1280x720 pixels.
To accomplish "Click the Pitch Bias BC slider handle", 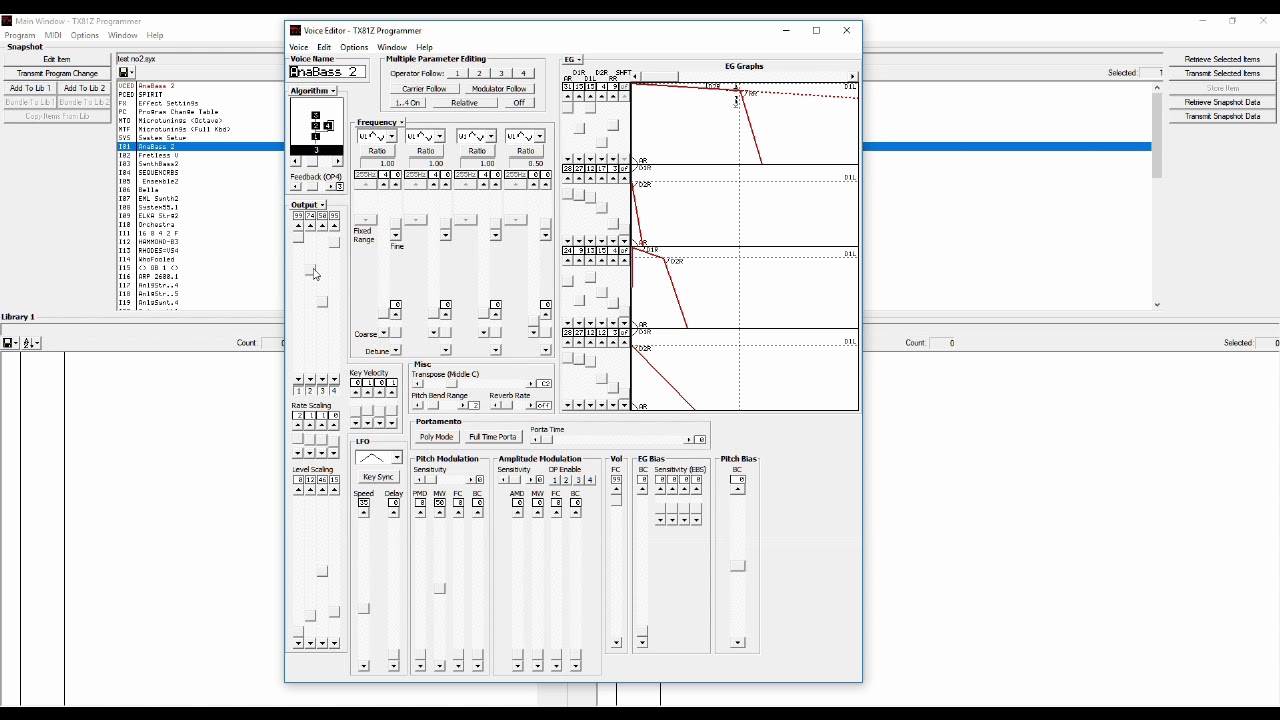I will 738,567.
